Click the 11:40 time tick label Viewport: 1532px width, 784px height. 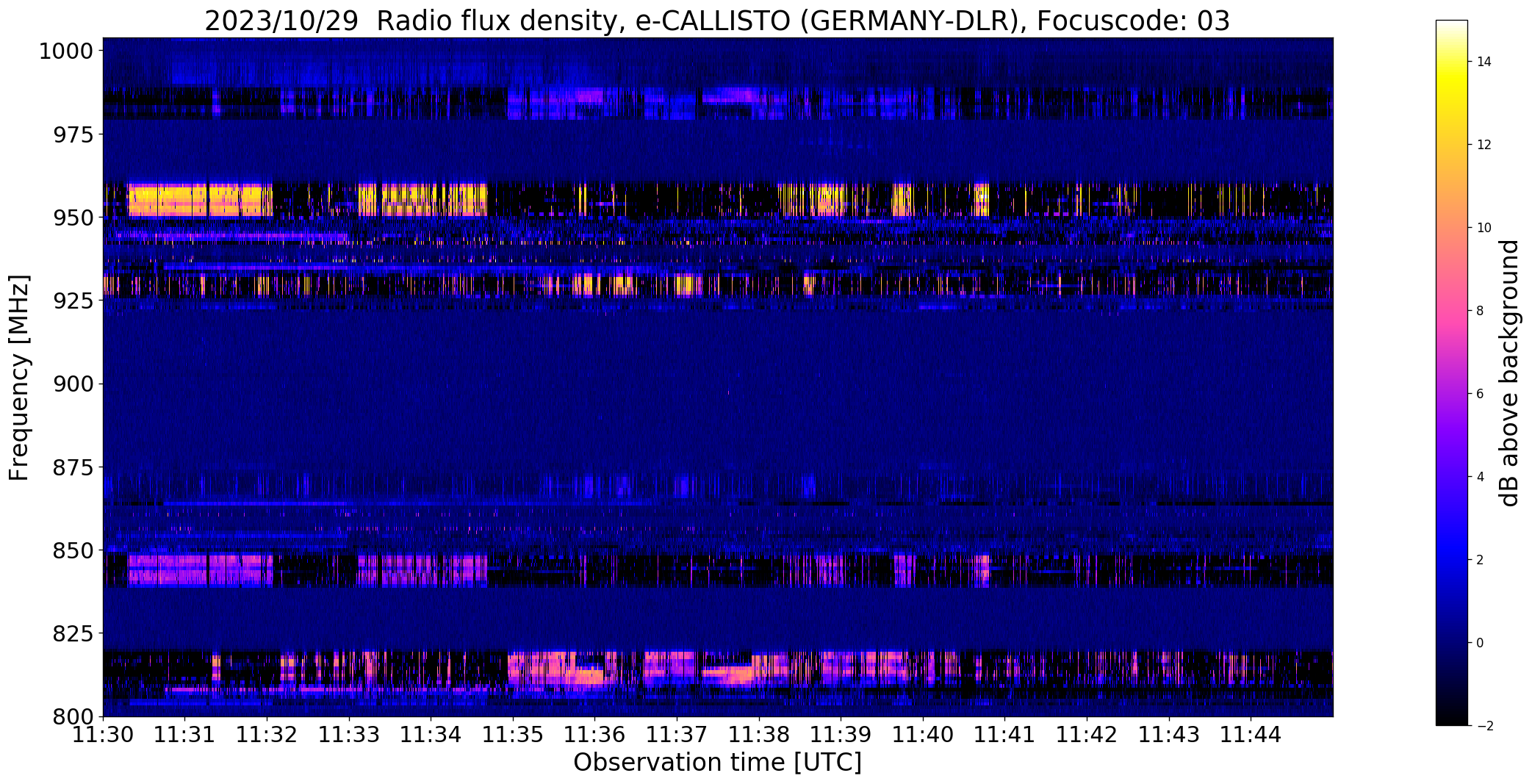[x=923, y=735]
